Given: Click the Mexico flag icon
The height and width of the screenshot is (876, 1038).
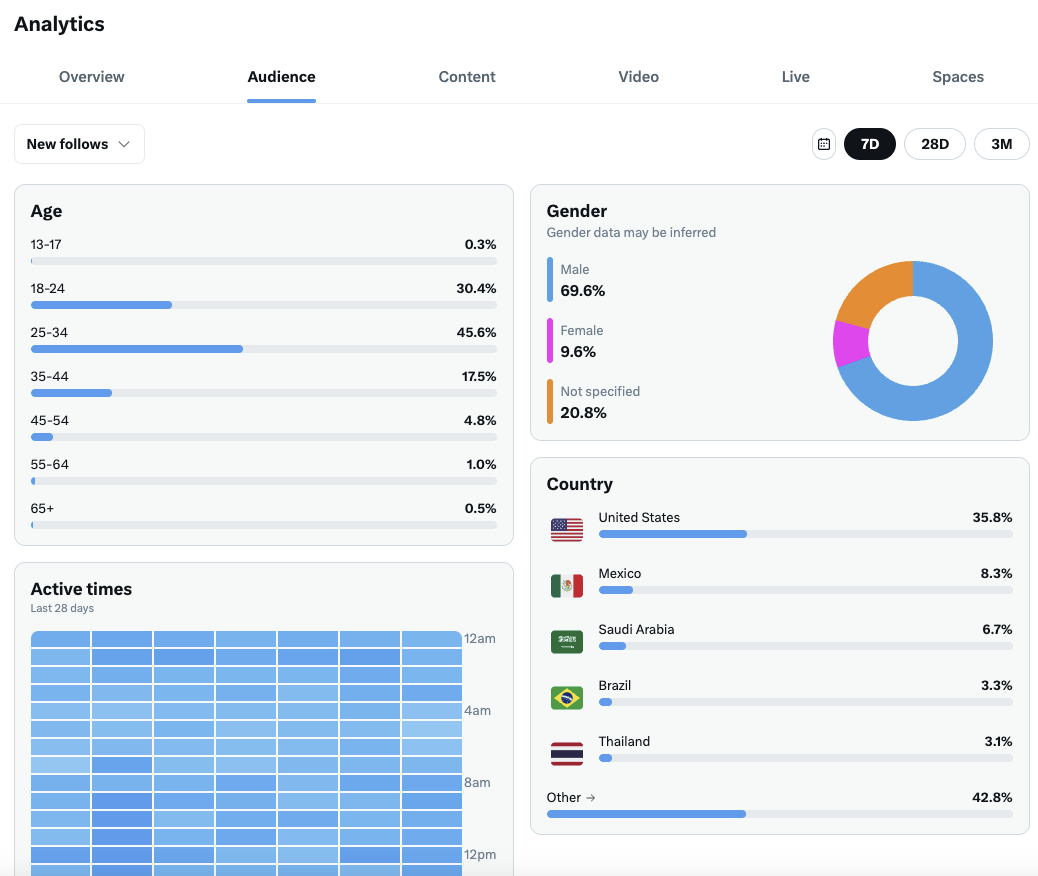Looking at the screenshot, I should pos(567,586).
